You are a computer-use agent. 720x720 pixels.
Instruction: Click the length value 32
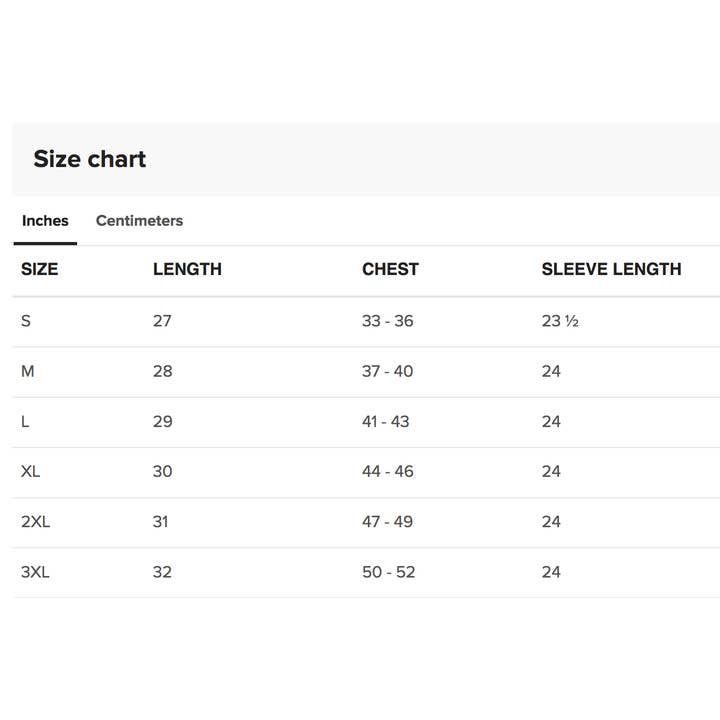(162, 572)
